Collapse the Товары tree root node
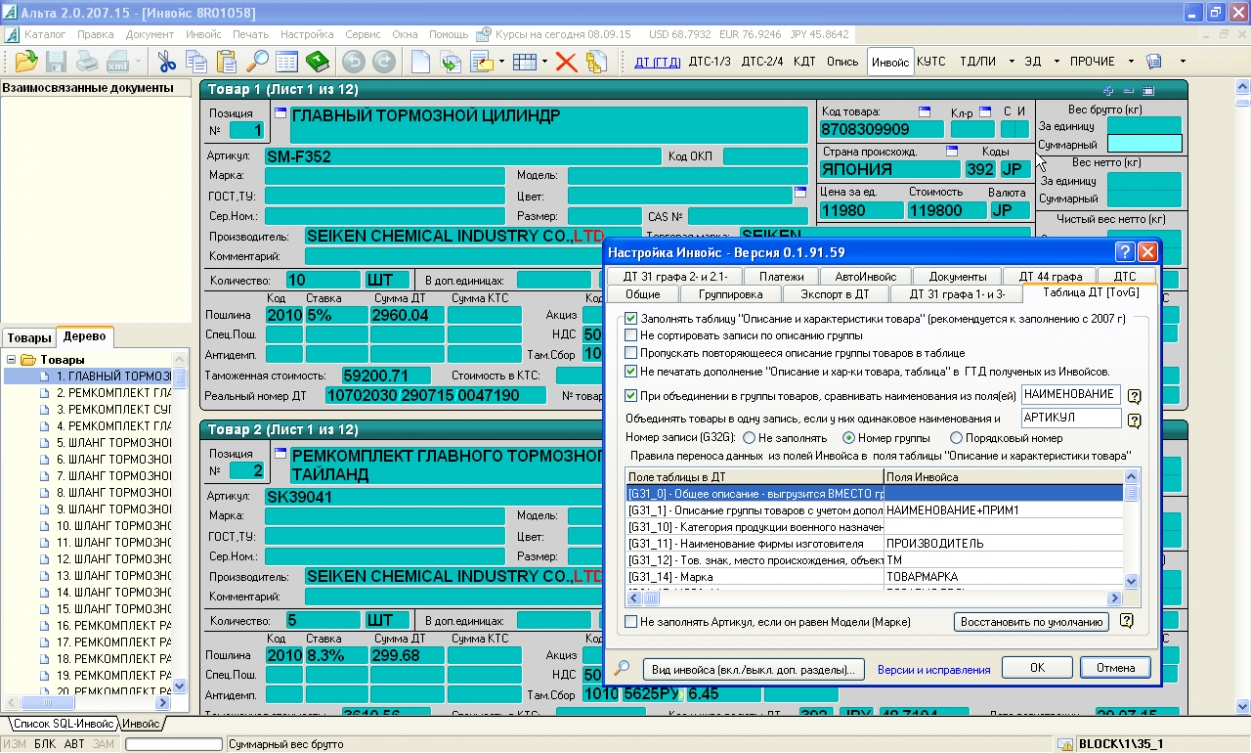The height and width of the screenshot is (753, 1251). pyautogui.click(x=11, y=360)
